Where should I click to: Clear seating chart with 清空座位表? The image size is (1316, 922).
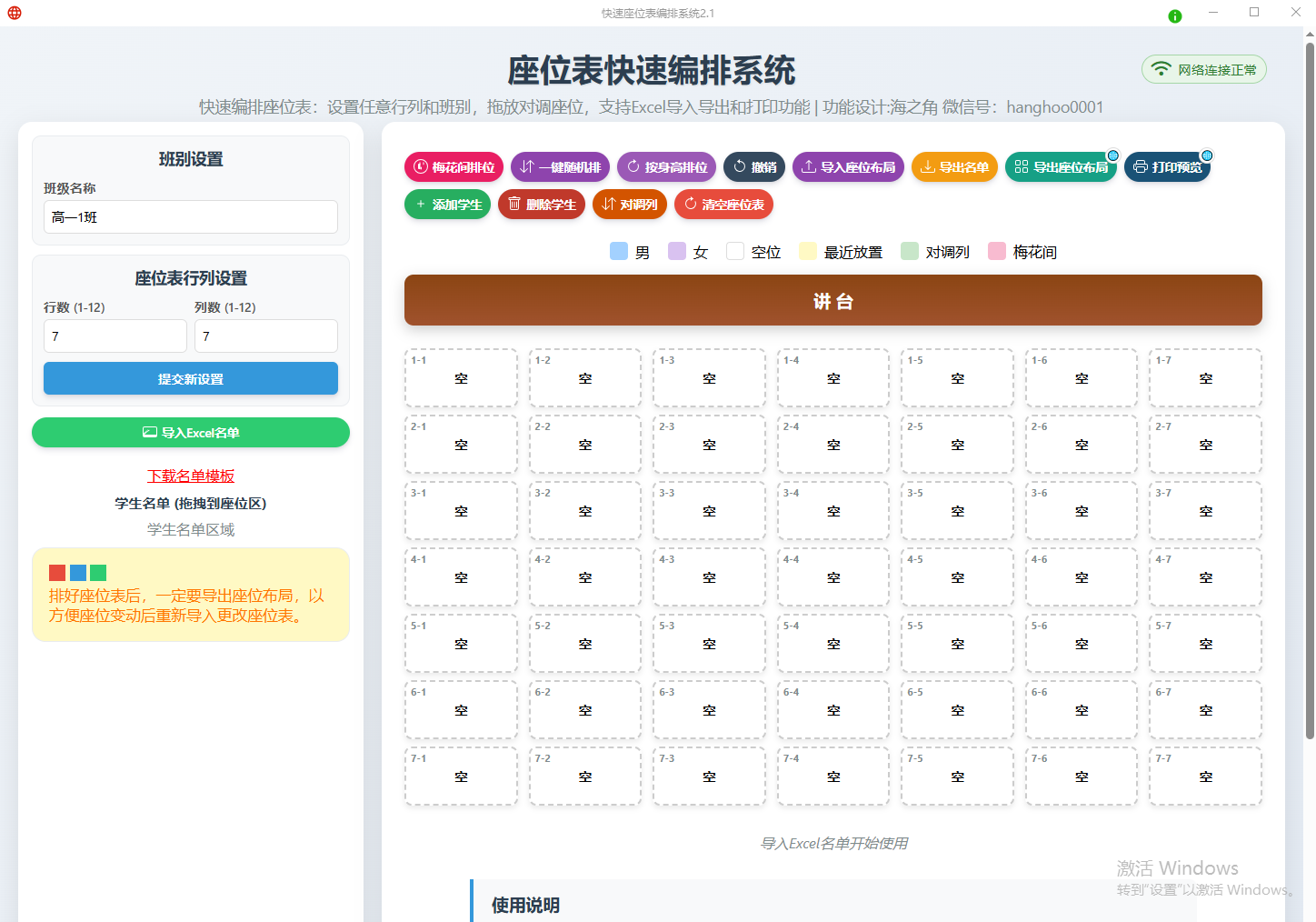click(723, 205)
